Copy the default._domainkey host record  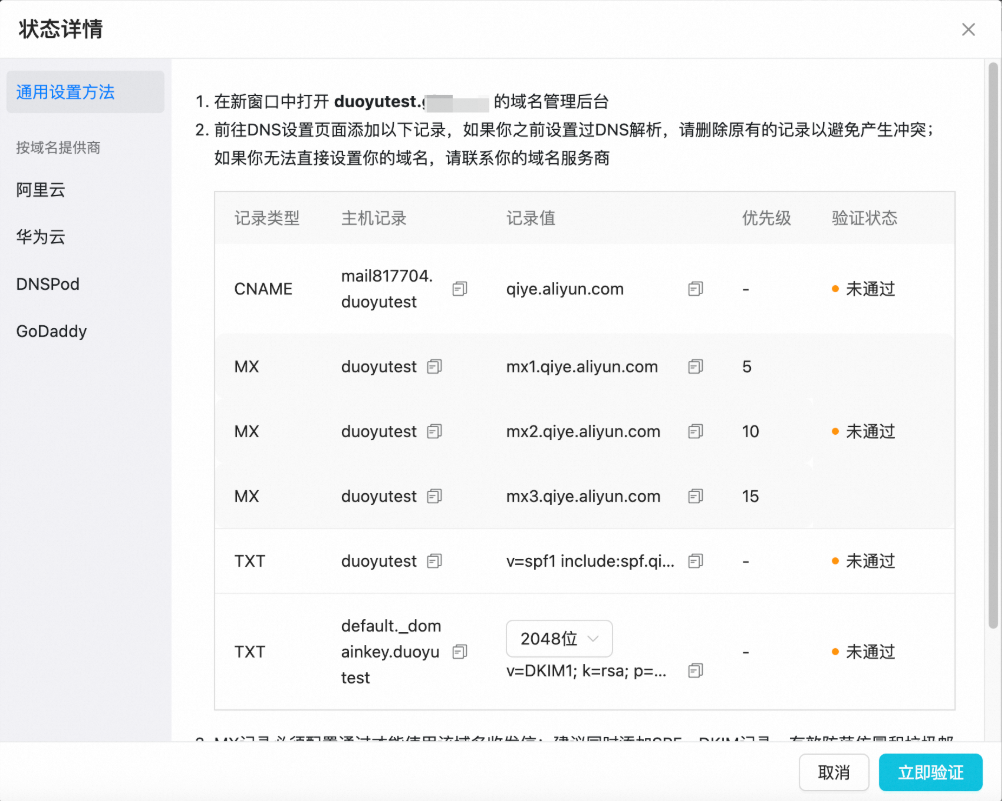[x=459, y=652]
